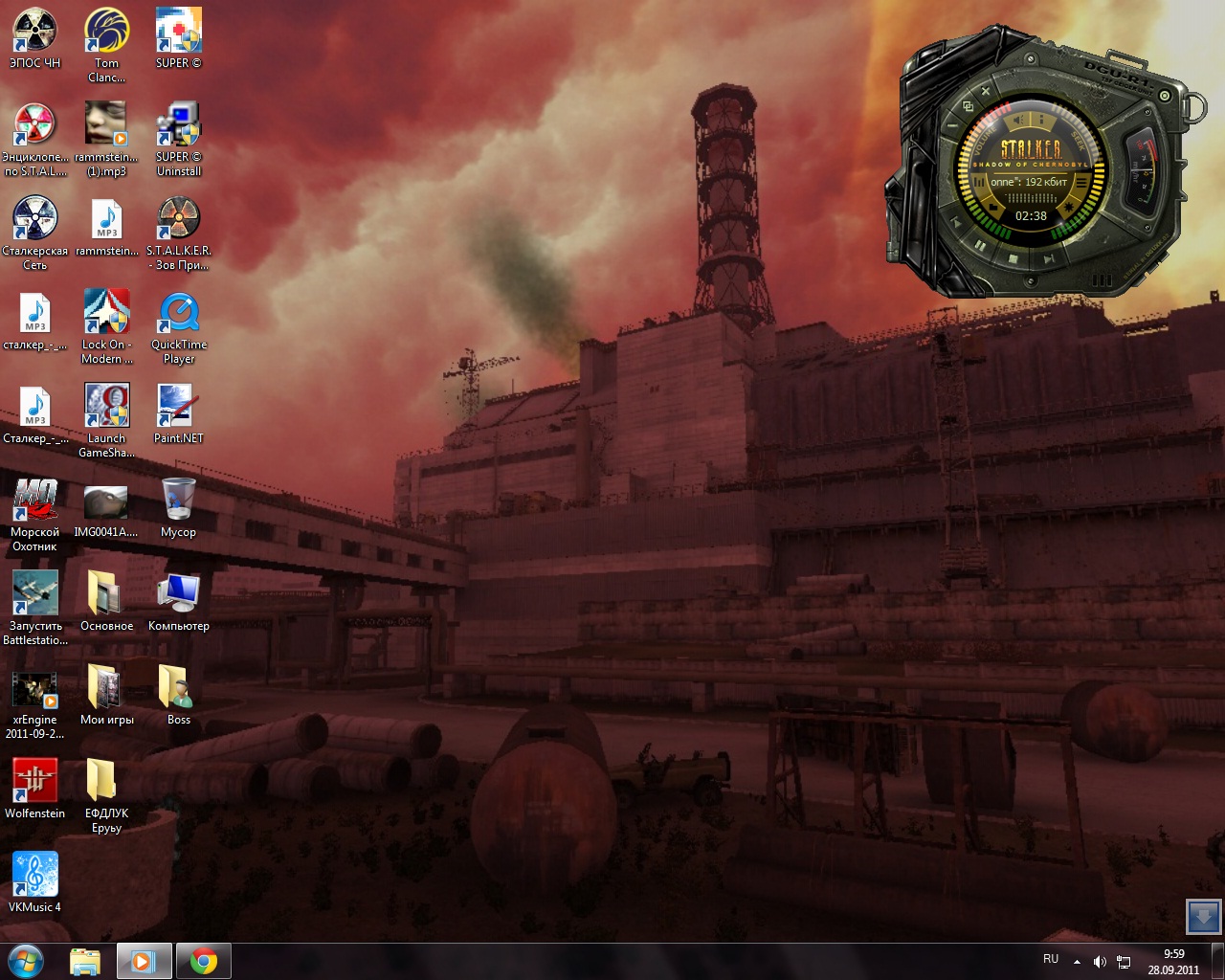Screen dimensions: 1225x980
Task: Open the Мои игры folder
Action: [106, 696]
